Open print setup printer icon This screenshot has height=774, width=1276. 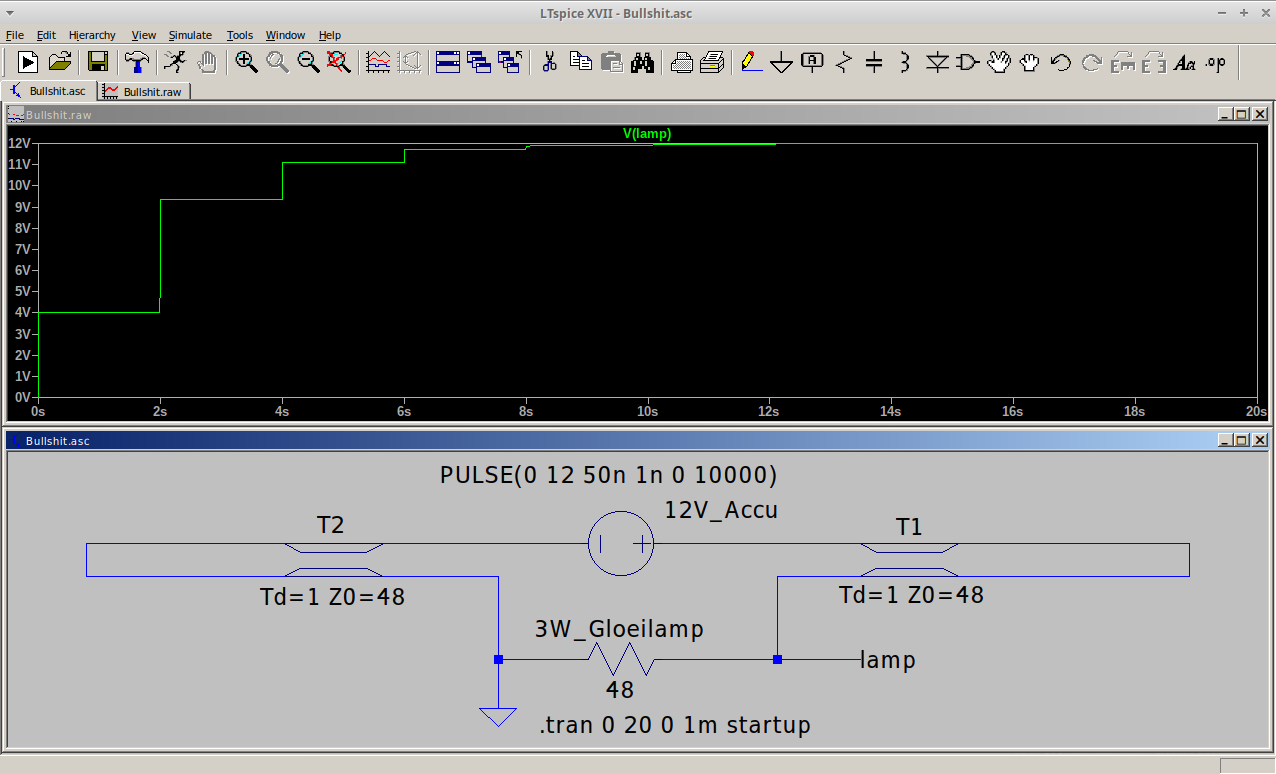point(681,62)
